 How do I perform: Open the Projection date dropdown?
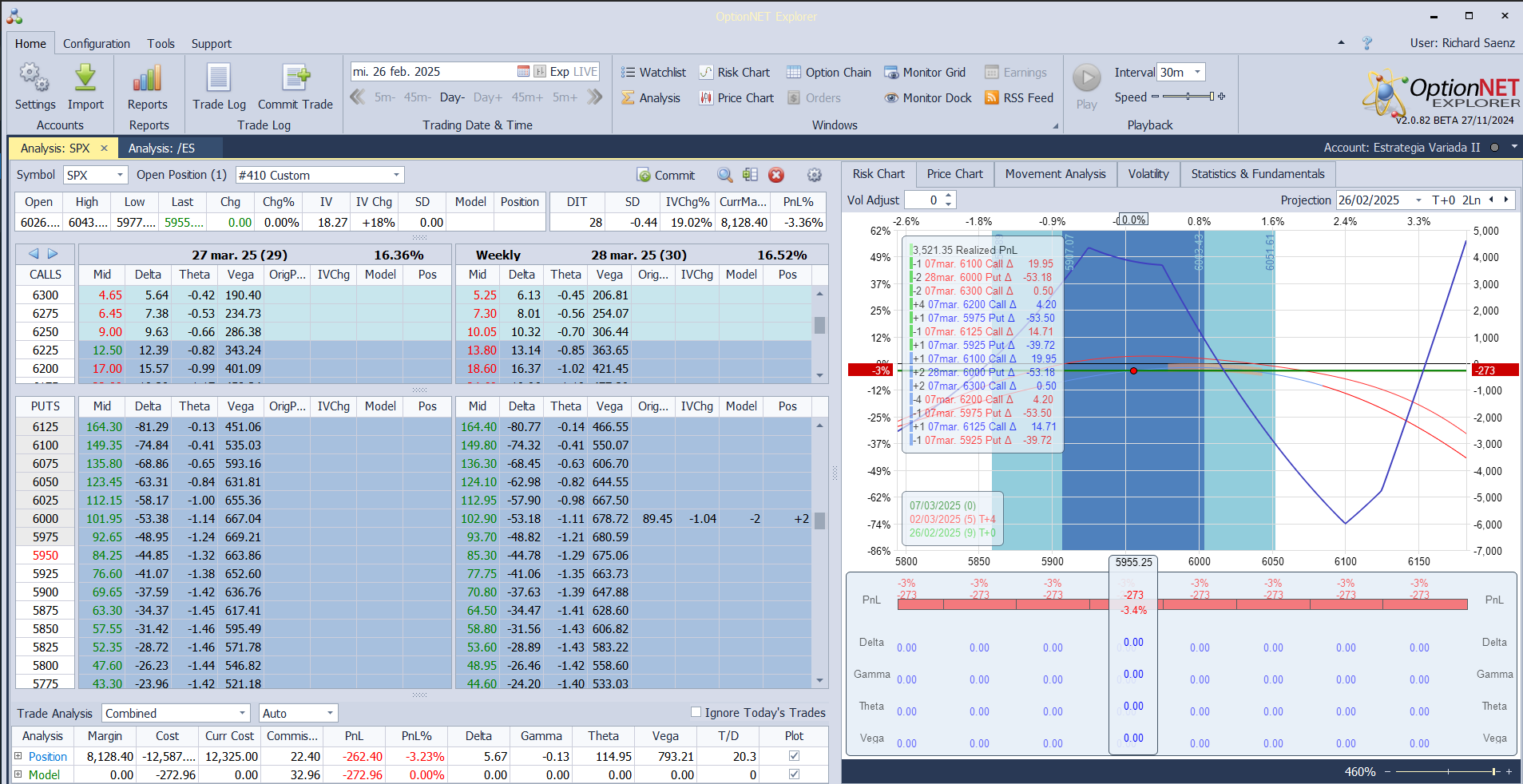(1418, 200)
